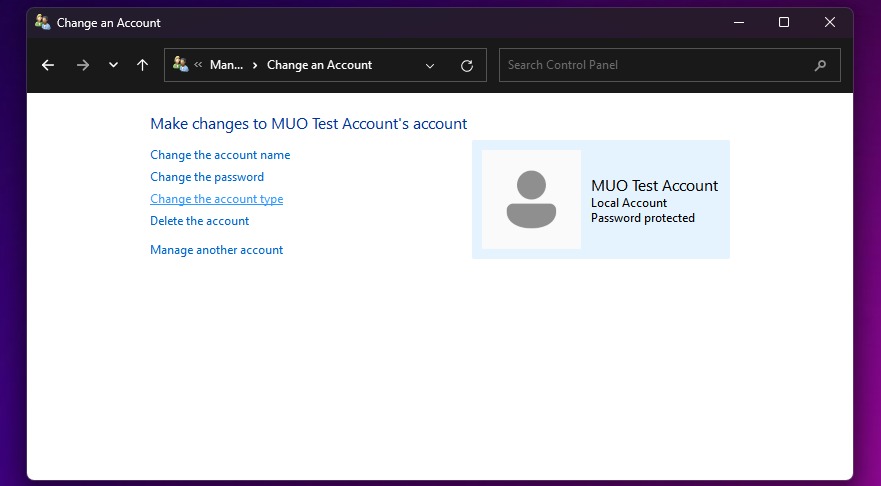This screenshot has width=881, height=486.
Task: Click the title bar user accounts icon
Action: coord(42,22)
